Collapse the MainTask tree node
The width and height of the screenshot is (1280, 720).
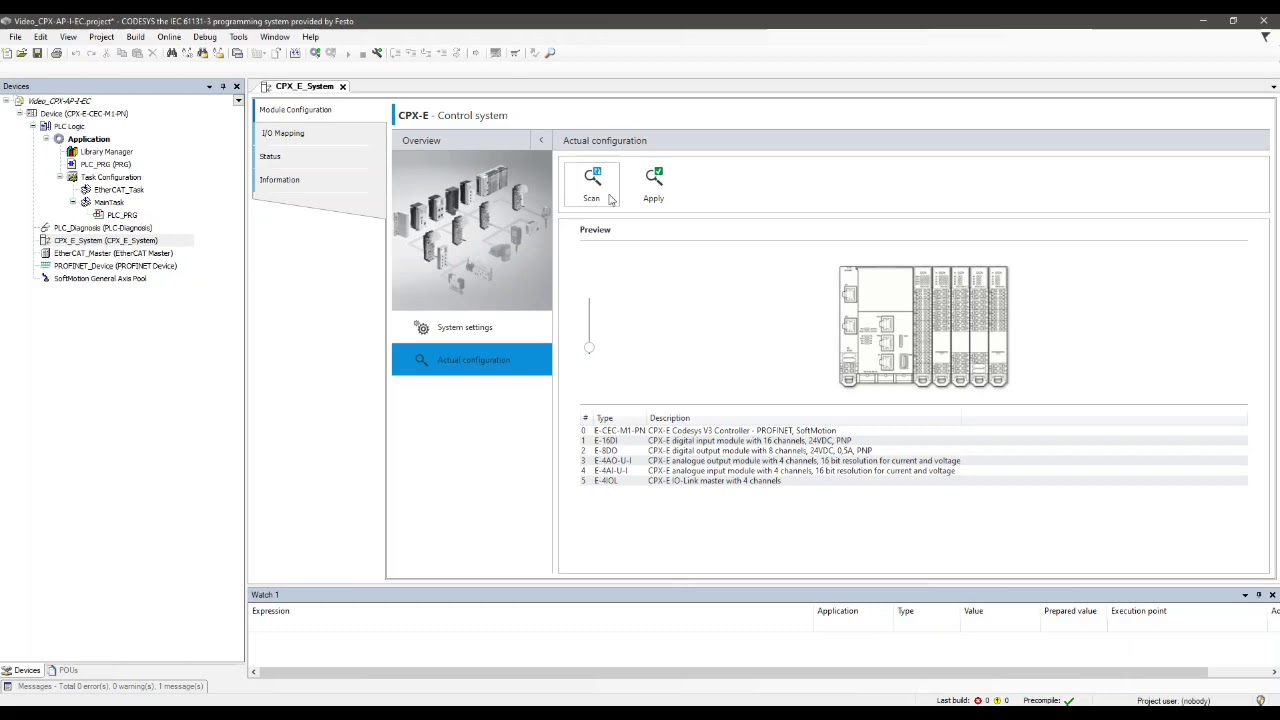tap(72, 202)
